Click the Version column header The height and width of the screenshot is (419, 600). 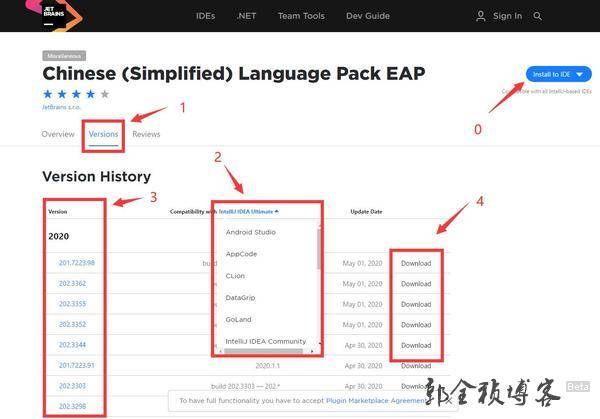(x=58, y=212)
